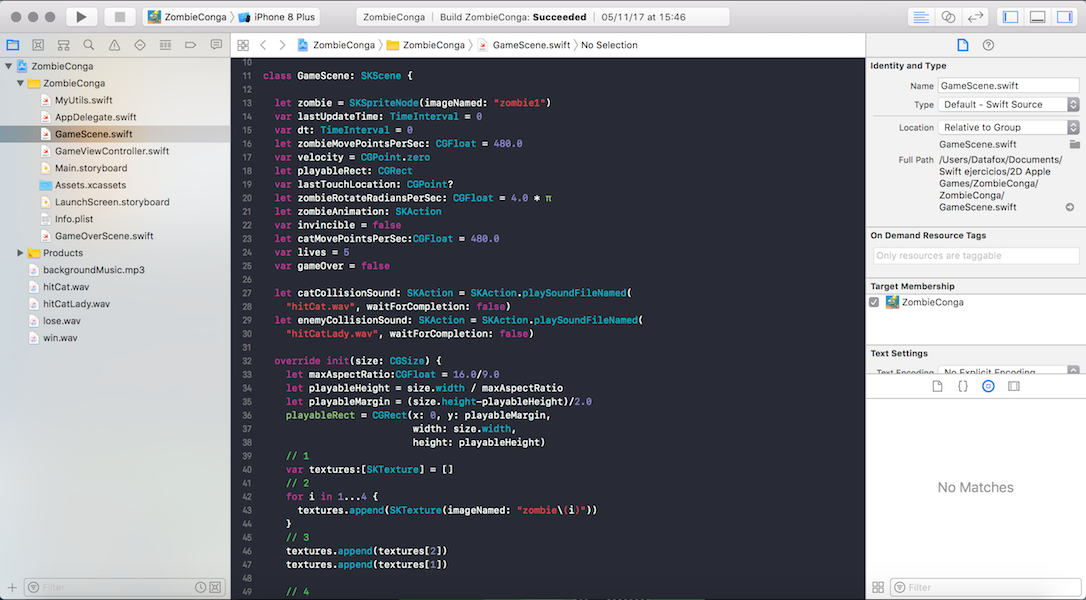Open the Version editor
Image resolution: width=1086 pixels, height=600 pixels.
click(976, 17)
